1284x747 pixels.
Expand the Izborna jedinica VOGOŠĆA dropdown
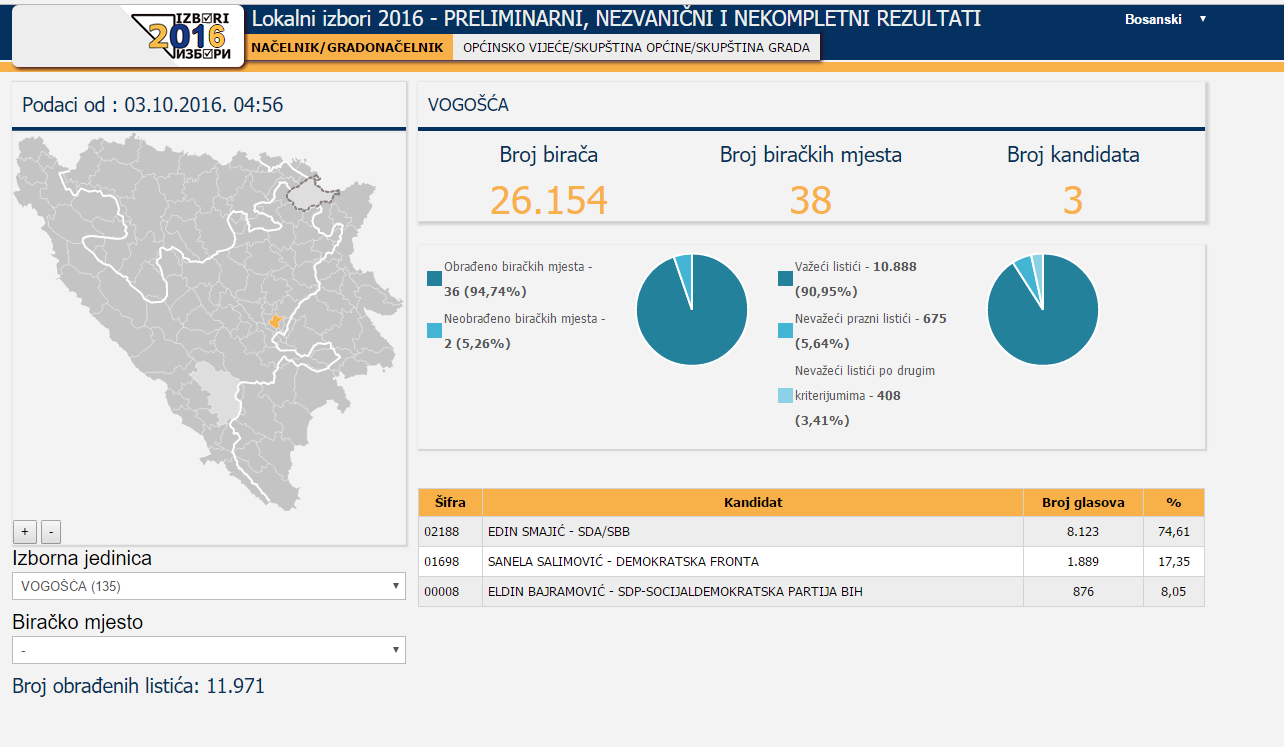point(209,586)
